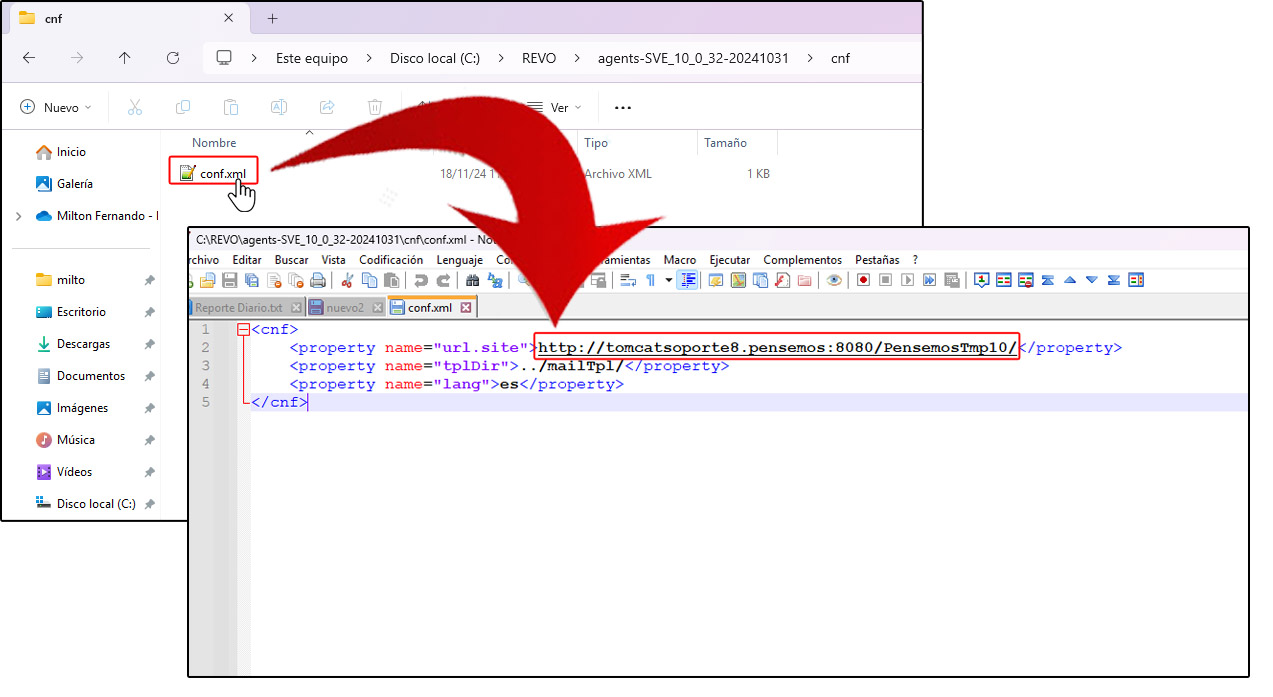Click the Run macro multiple times icon
This screenshot has height=697, width=1273.
pos(930,281)
